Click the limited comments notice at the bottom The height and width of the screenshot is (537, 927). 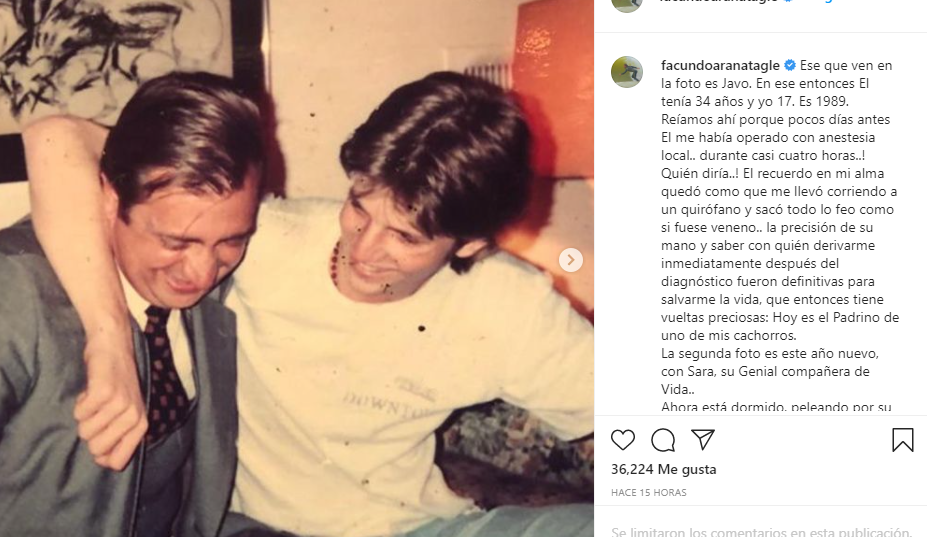click(761, 531)
